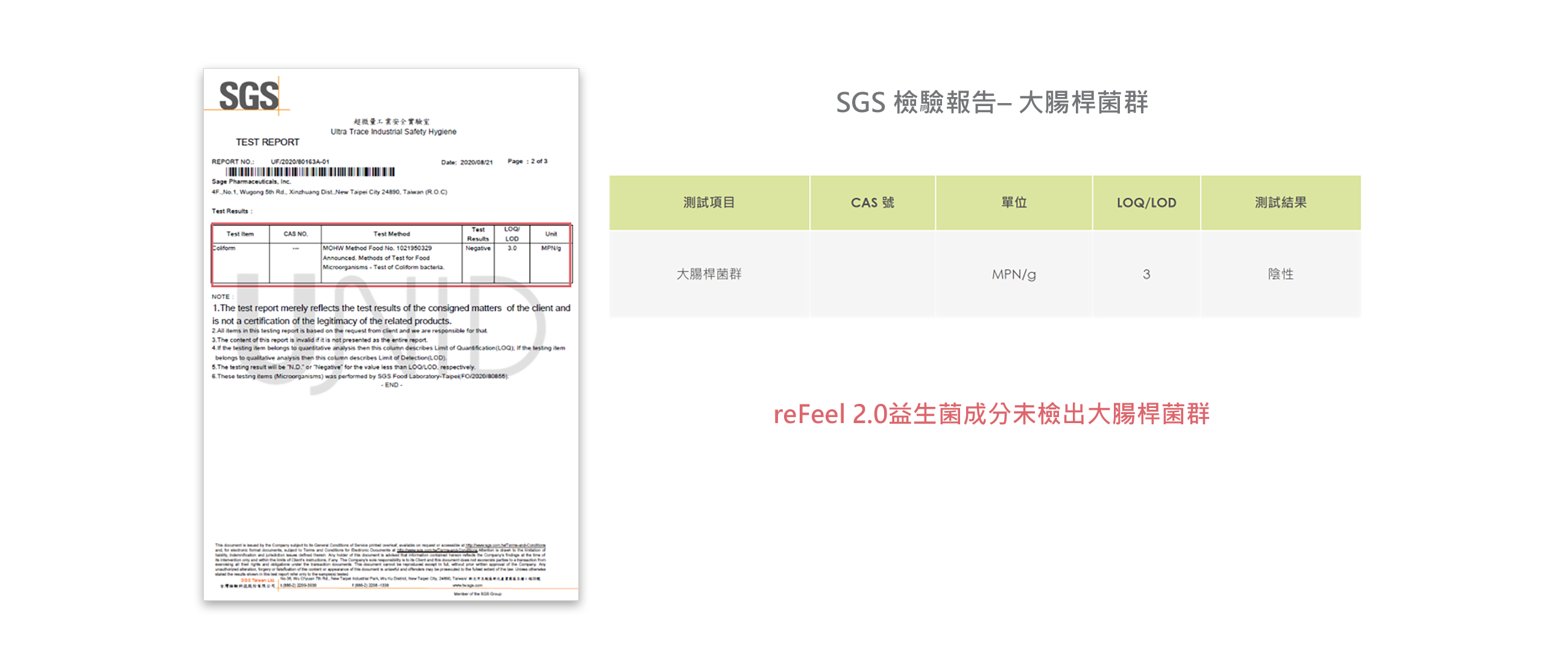The height and width of the screenshot is (663, 1568).
Task: Click 'Page : 2 of 3' text
Action: click(527, 161)
